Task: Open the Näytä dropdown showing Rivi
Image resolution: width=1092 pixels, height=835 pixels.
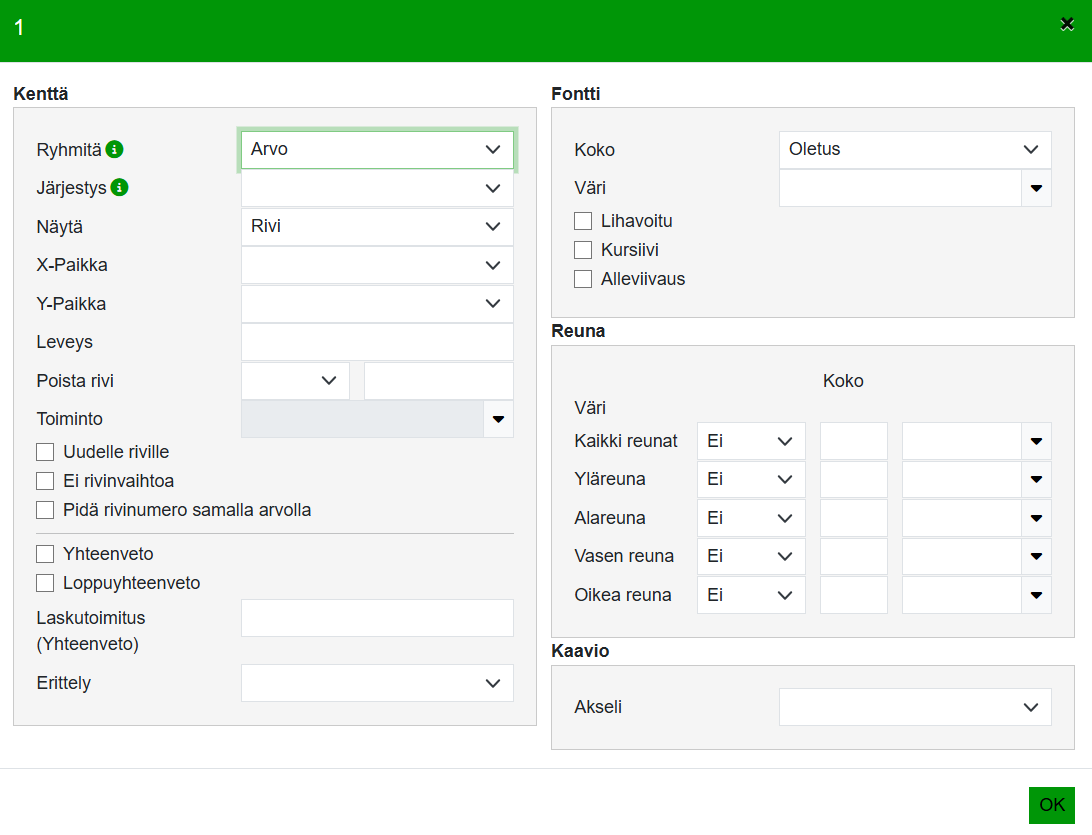Action: (x=377, y=227)
